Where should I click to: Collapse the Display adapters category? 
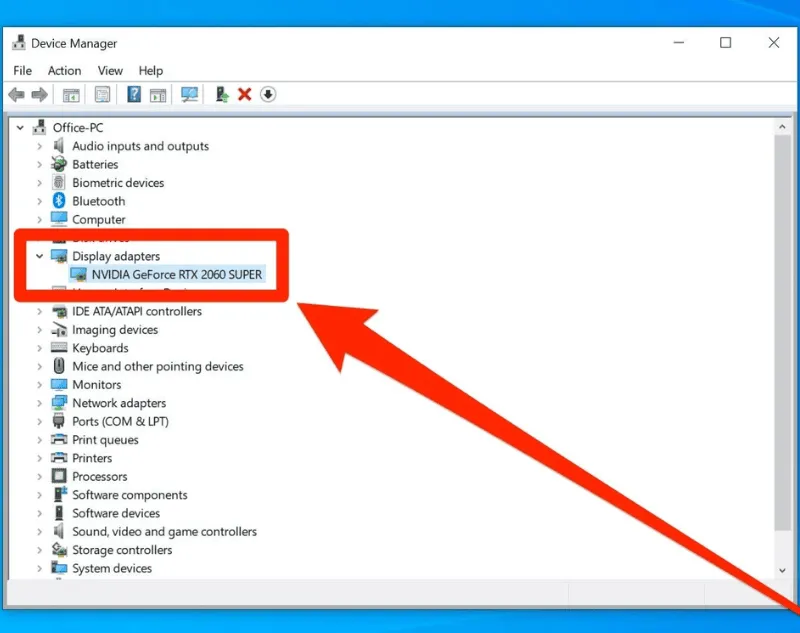[40, 256]
